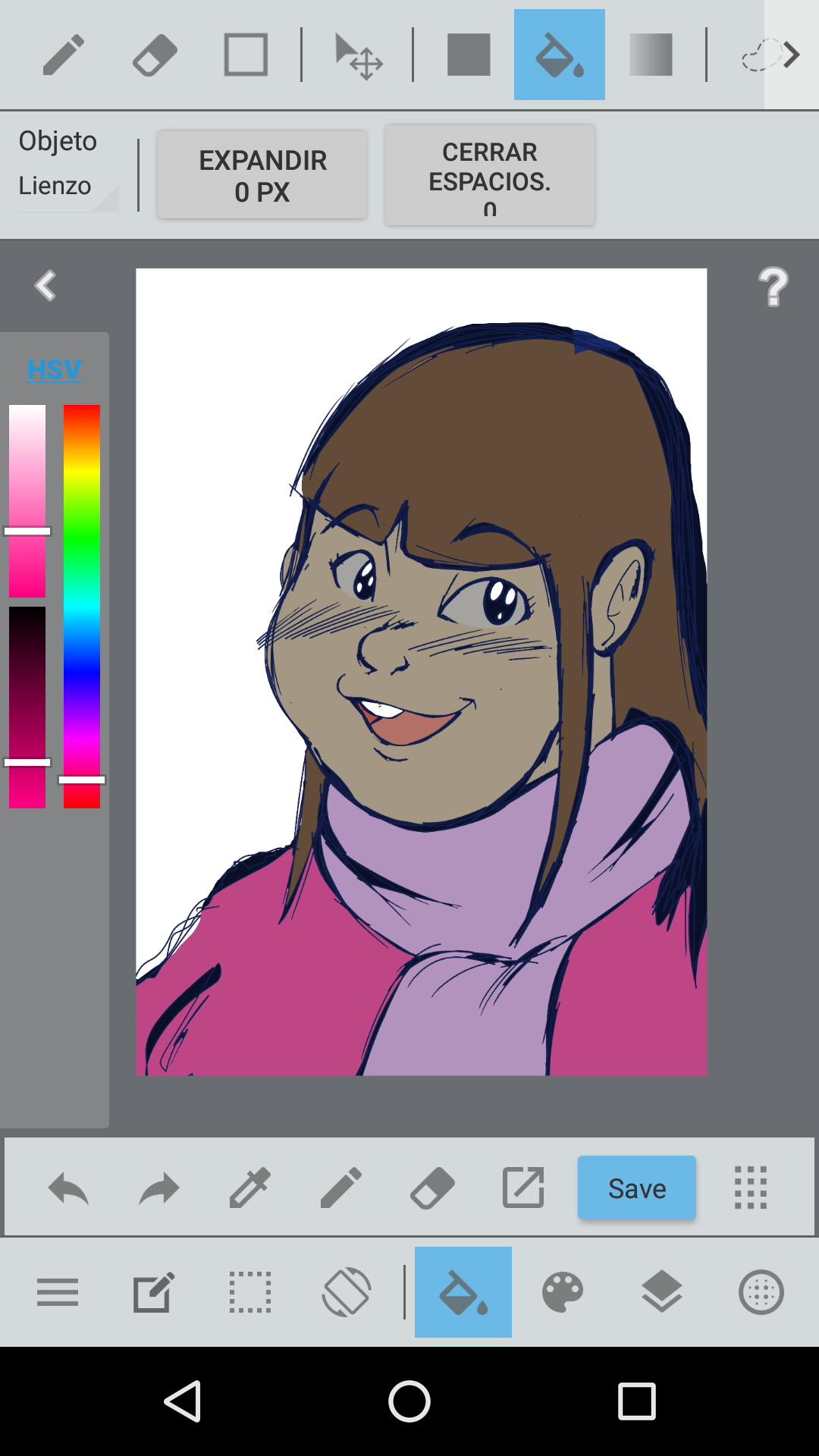This screenshot has width=819, height=1456.
Task: Open the nine-dot grid shortcut menu
Action: click(751, 1188)
